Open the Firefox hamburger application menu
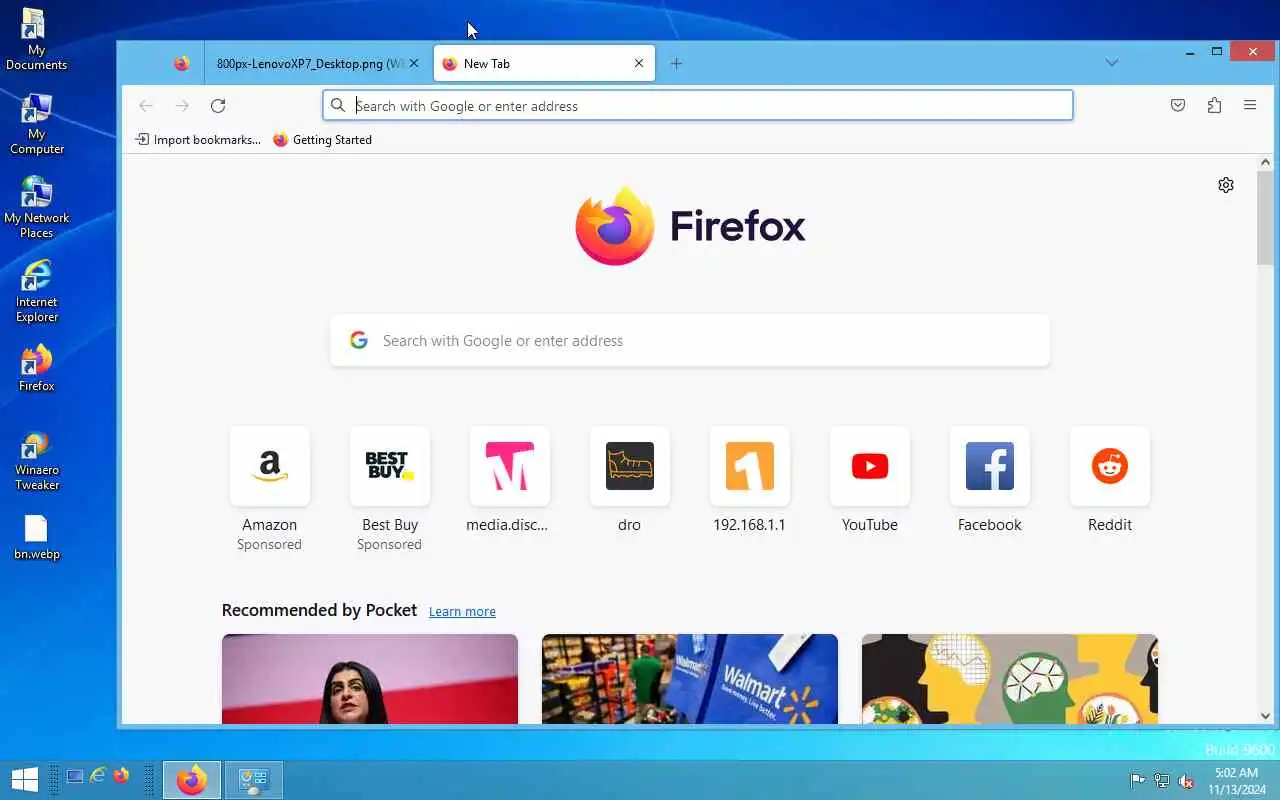Viewport: 1280px width, 800px height. (1250, 105)
